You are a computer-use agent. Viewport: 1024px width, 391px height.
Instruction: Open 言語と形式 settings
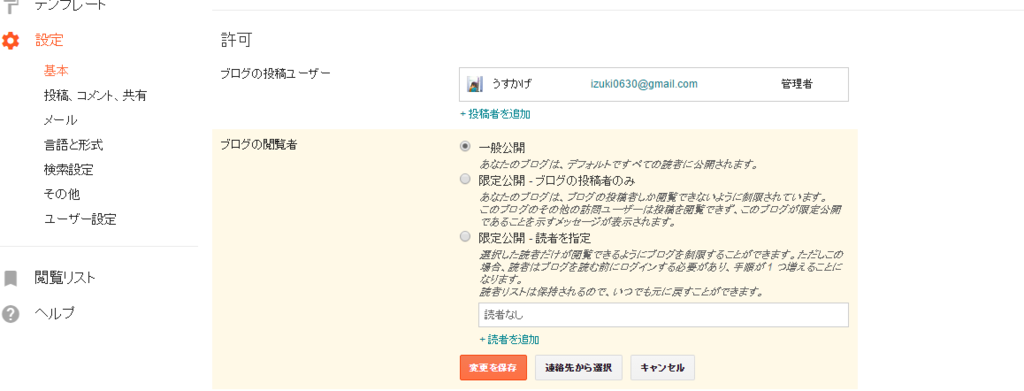click(x=73, y=145)
